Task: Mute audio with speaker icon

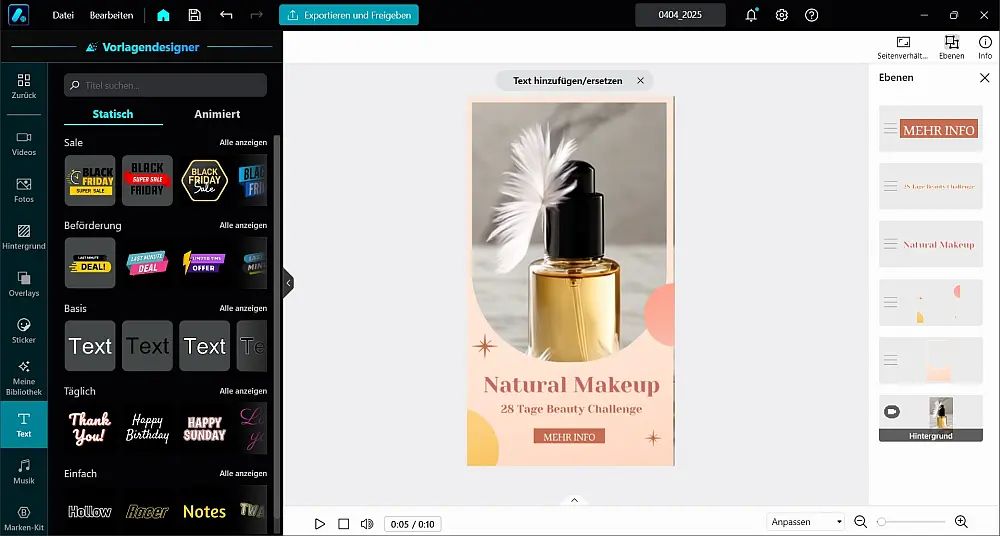Action: 367,524
